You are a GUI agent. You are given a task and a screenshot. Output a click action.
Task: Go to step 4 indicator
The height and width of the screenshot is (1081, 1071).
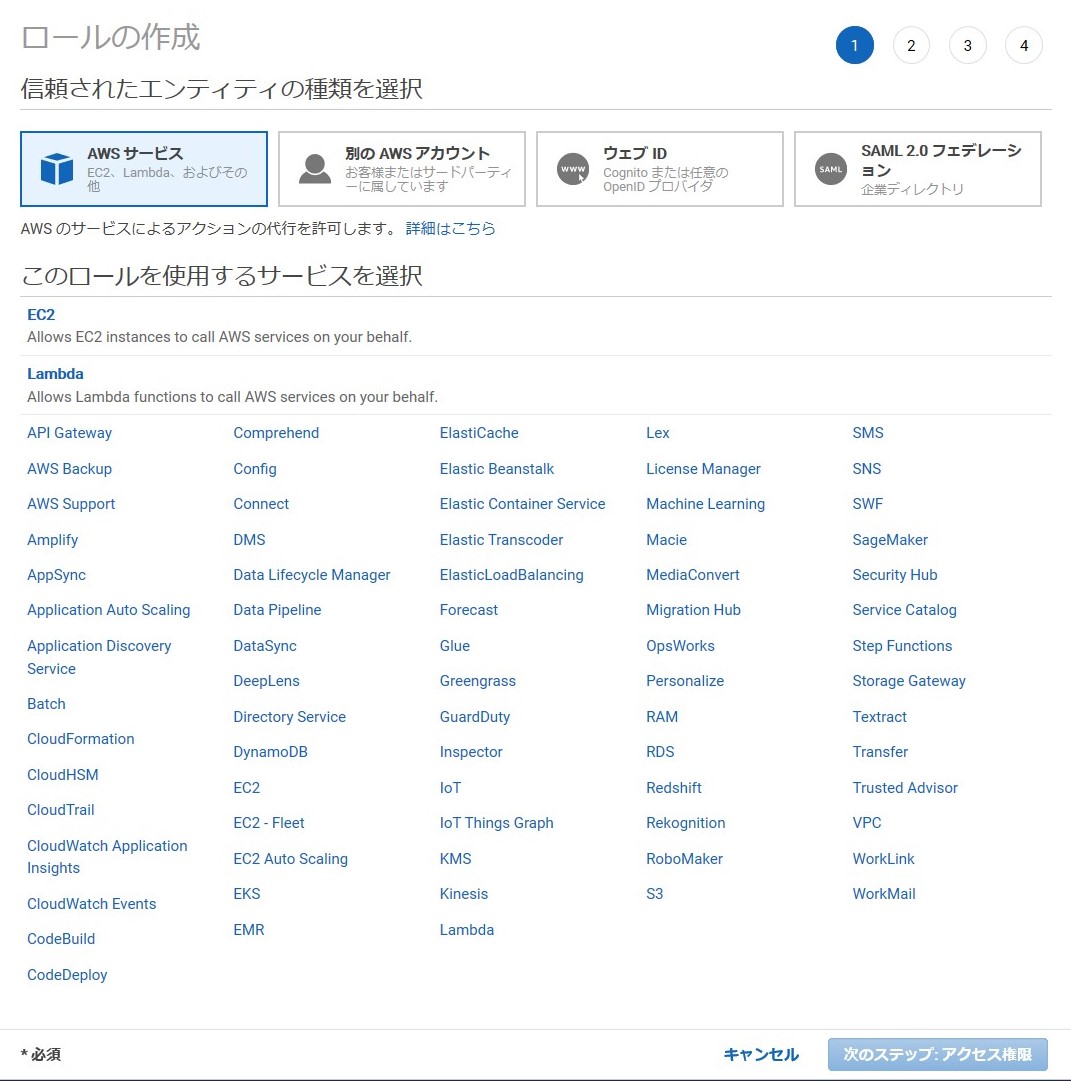[x=1024, y=46]
